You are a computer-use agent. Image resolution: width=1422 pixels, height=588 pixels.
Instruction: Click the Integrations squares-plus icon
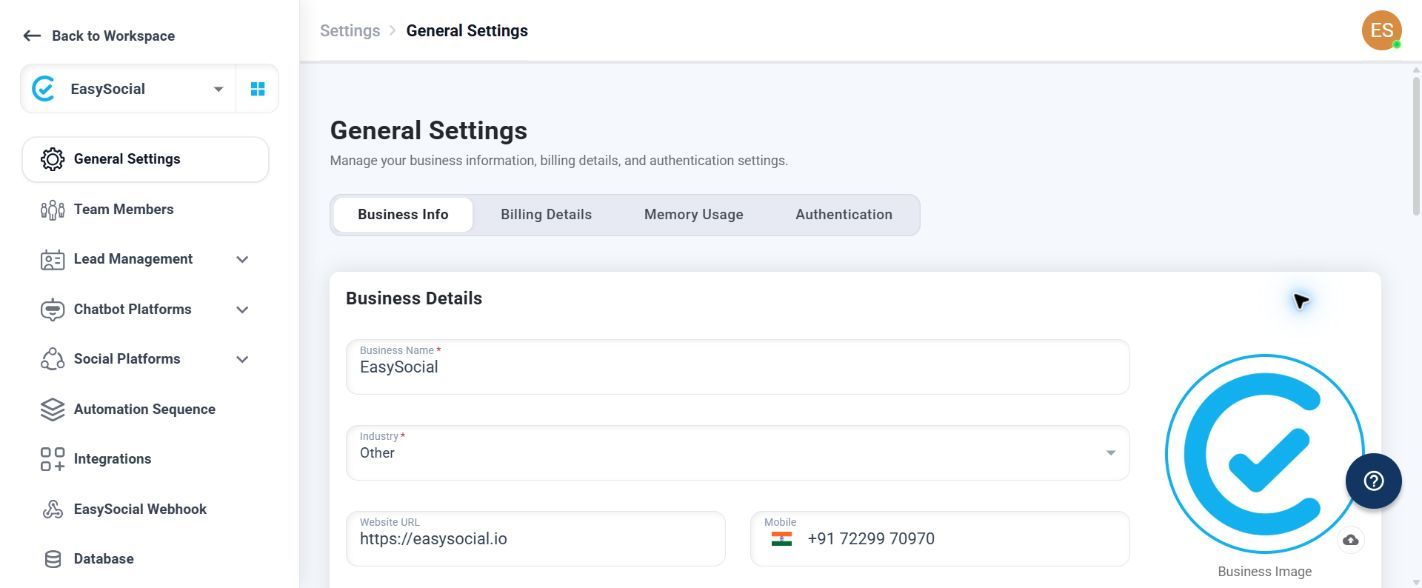[x=52, y=459]
